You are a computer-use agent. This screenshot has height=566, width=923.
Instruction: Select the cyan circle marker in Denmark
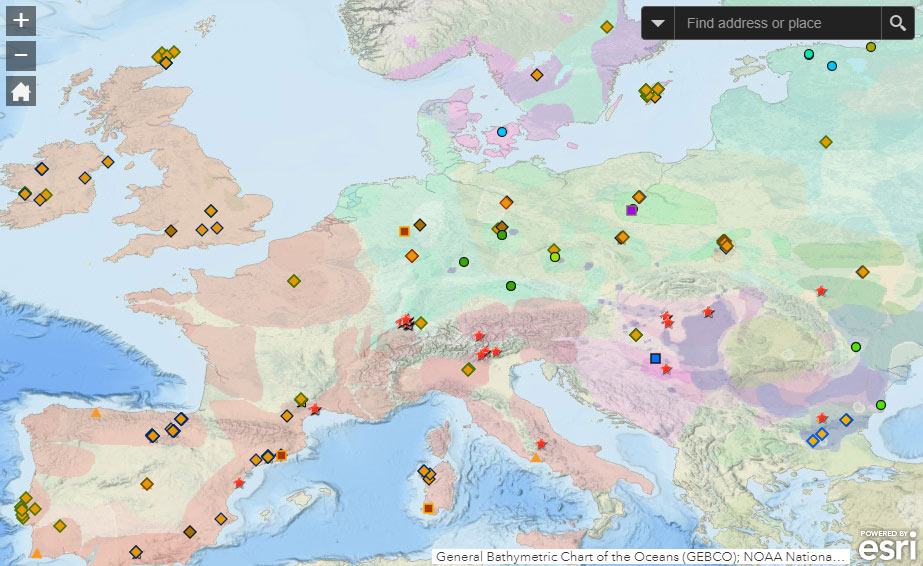click(502, 132)
